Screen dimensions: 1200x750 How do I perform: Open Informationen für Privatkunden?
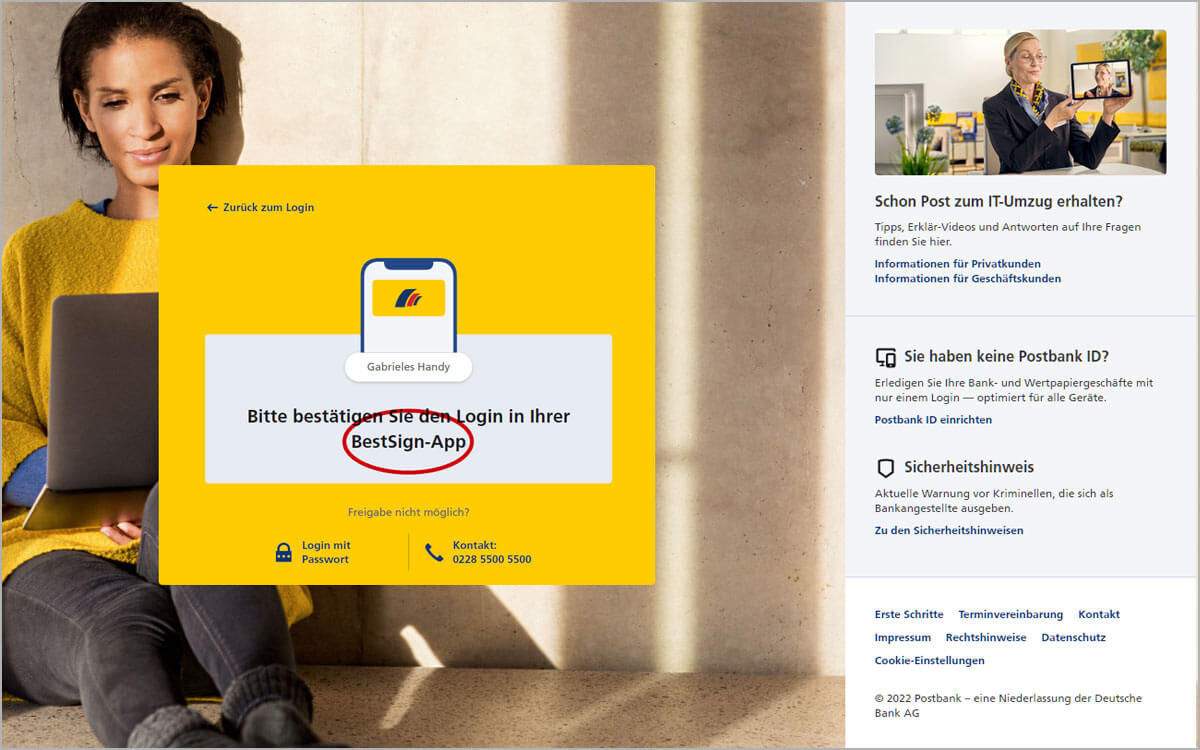[957, 264]
